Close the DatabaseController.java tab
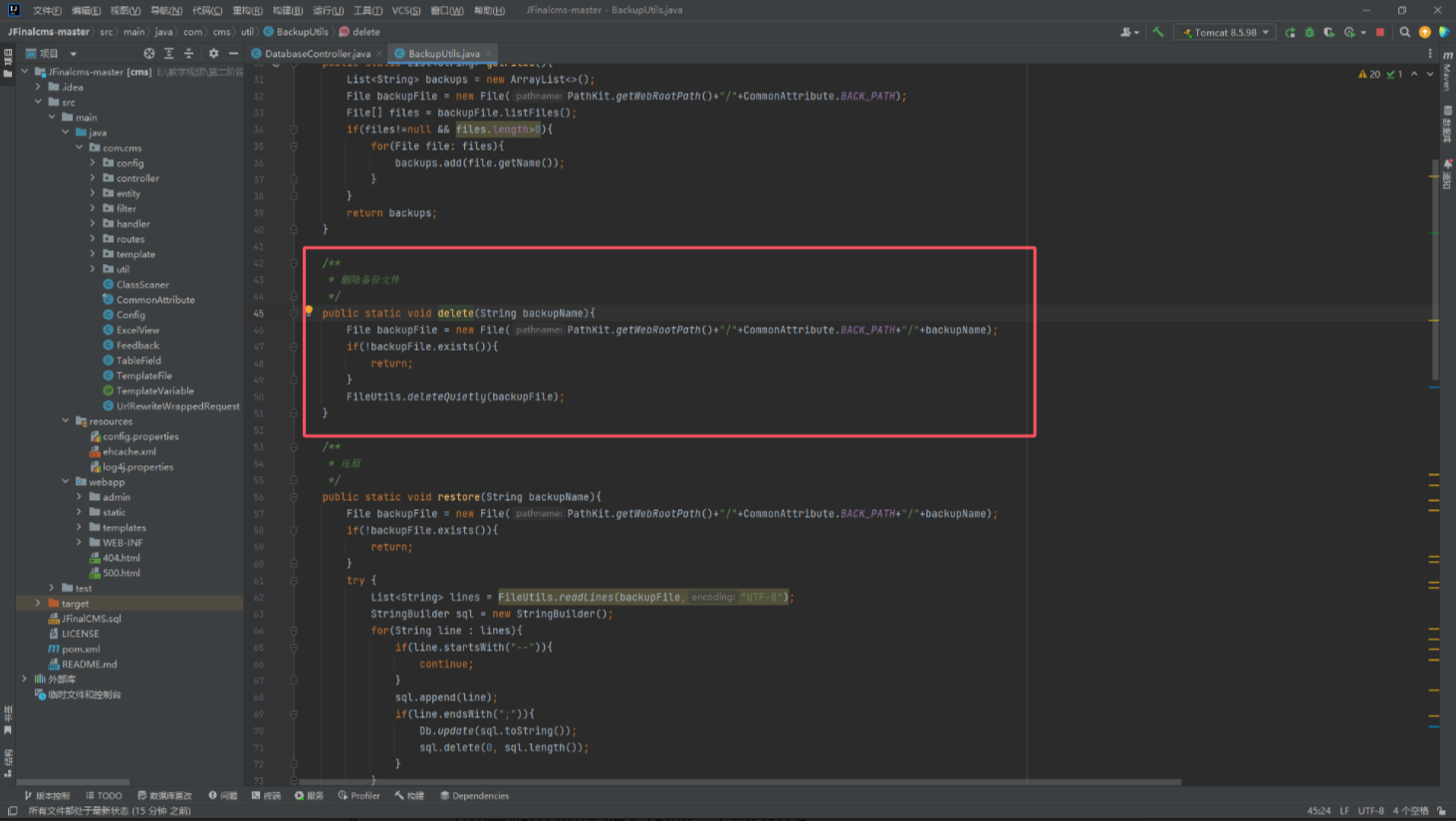This screenshot has width=1456, height=821. (x=379, y=54)
